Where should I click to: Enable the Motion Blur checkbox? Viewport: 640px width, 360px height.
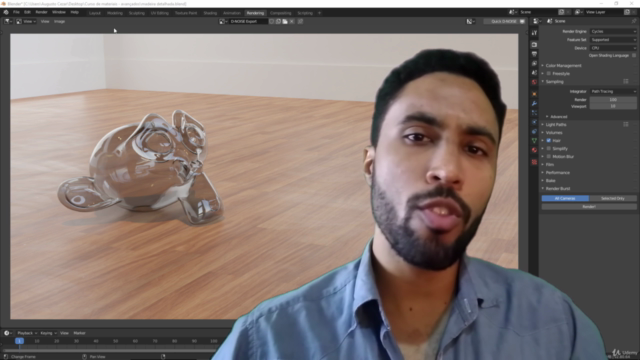pos(549,156)
